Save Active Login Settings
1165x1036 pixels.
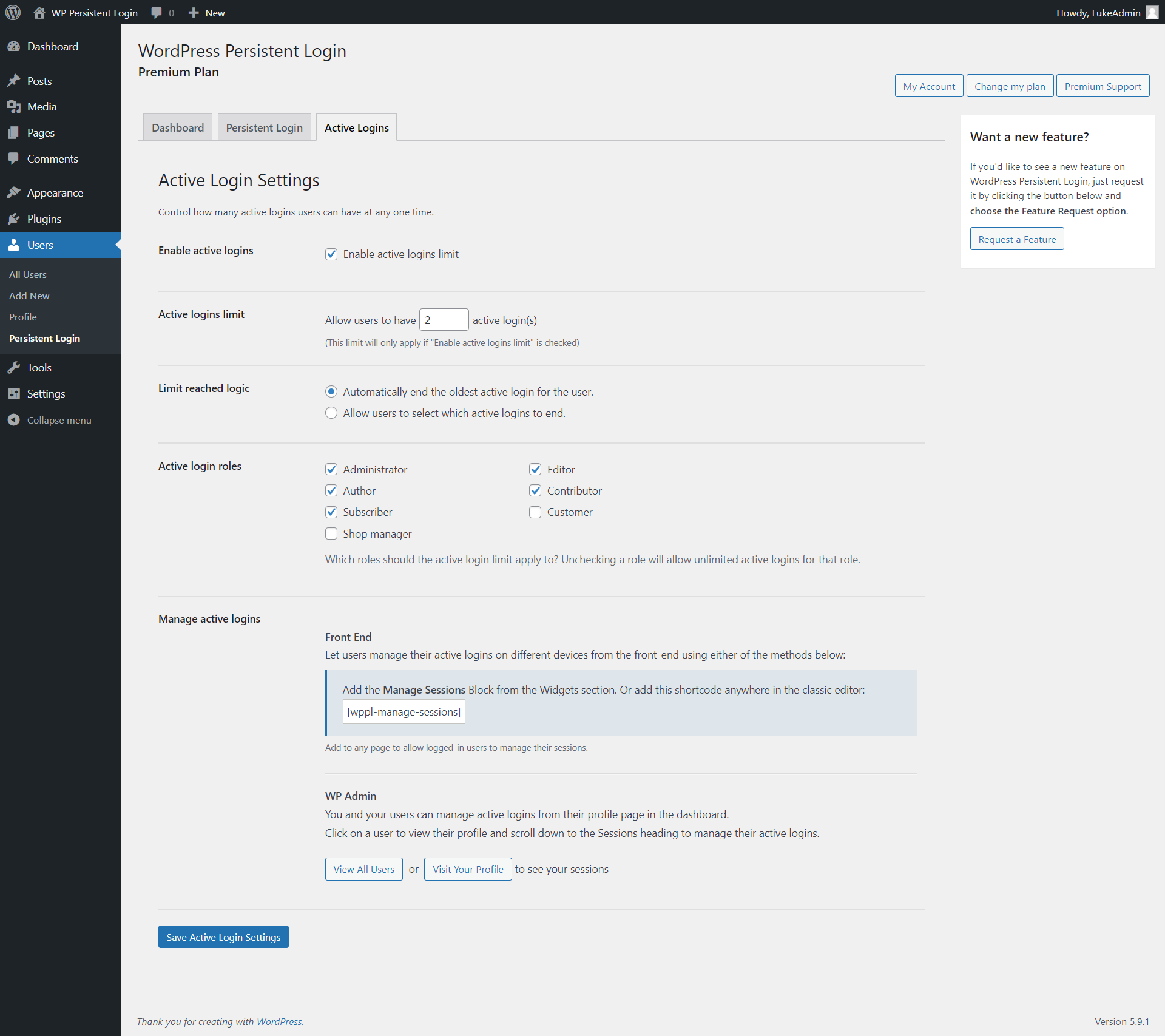click(x=223, y=937)
